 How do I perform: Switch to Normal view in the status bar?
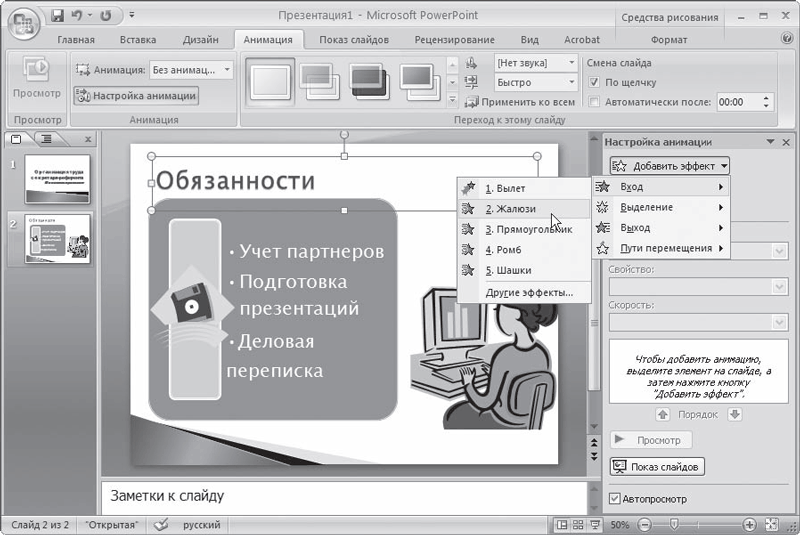(562, 524)
